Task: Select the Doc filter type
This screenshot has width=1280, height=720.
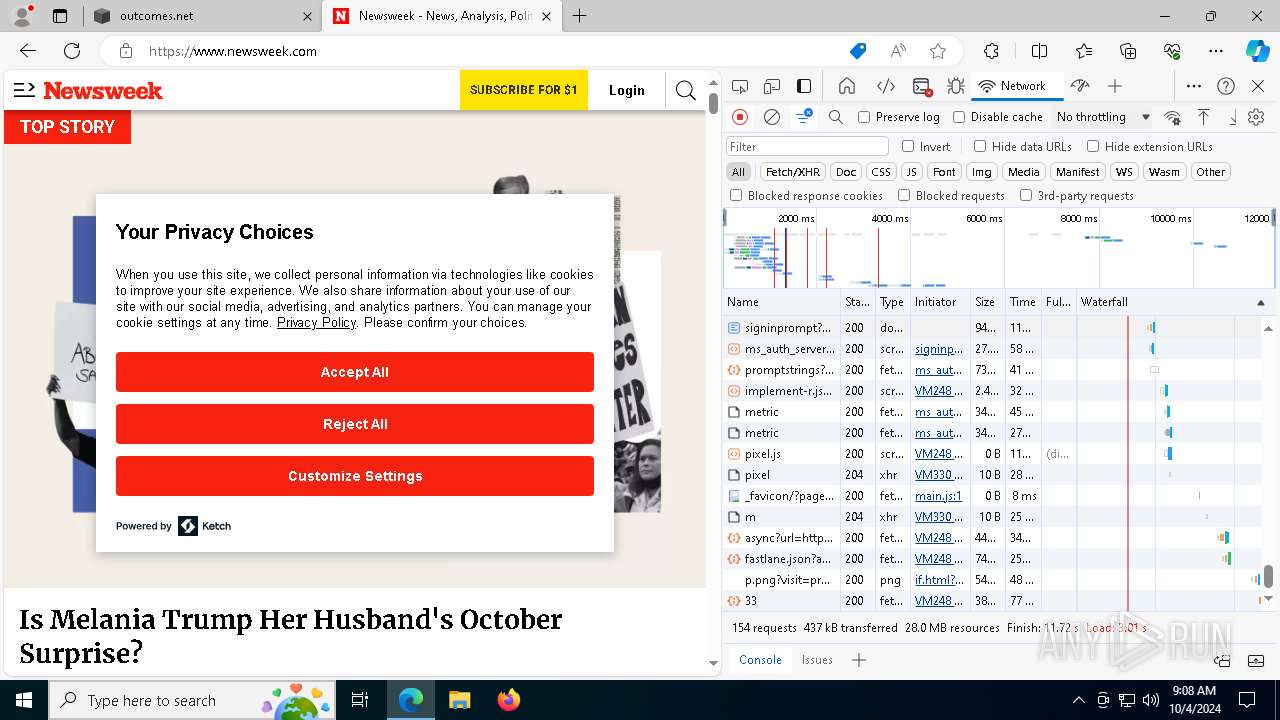Action: click(x=846, y=172)
